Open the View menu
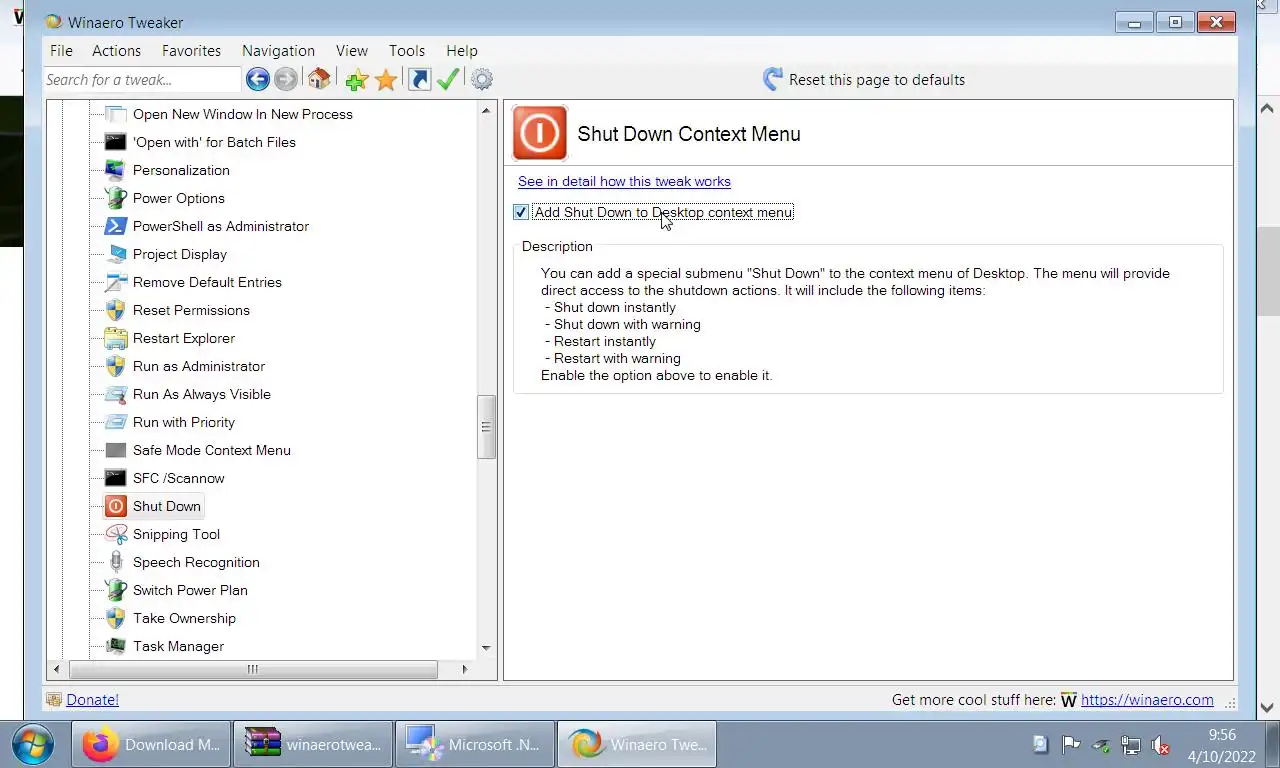The width and height of the screenshot is (1280, 768). pyautogui.click(x=352, y=50)
